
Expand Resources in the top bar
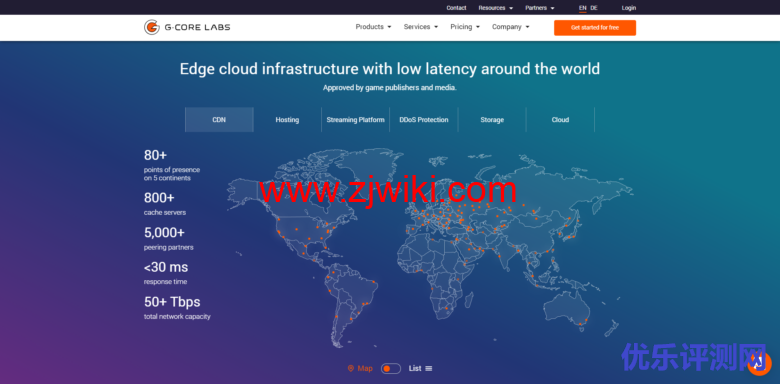[495, 8]
